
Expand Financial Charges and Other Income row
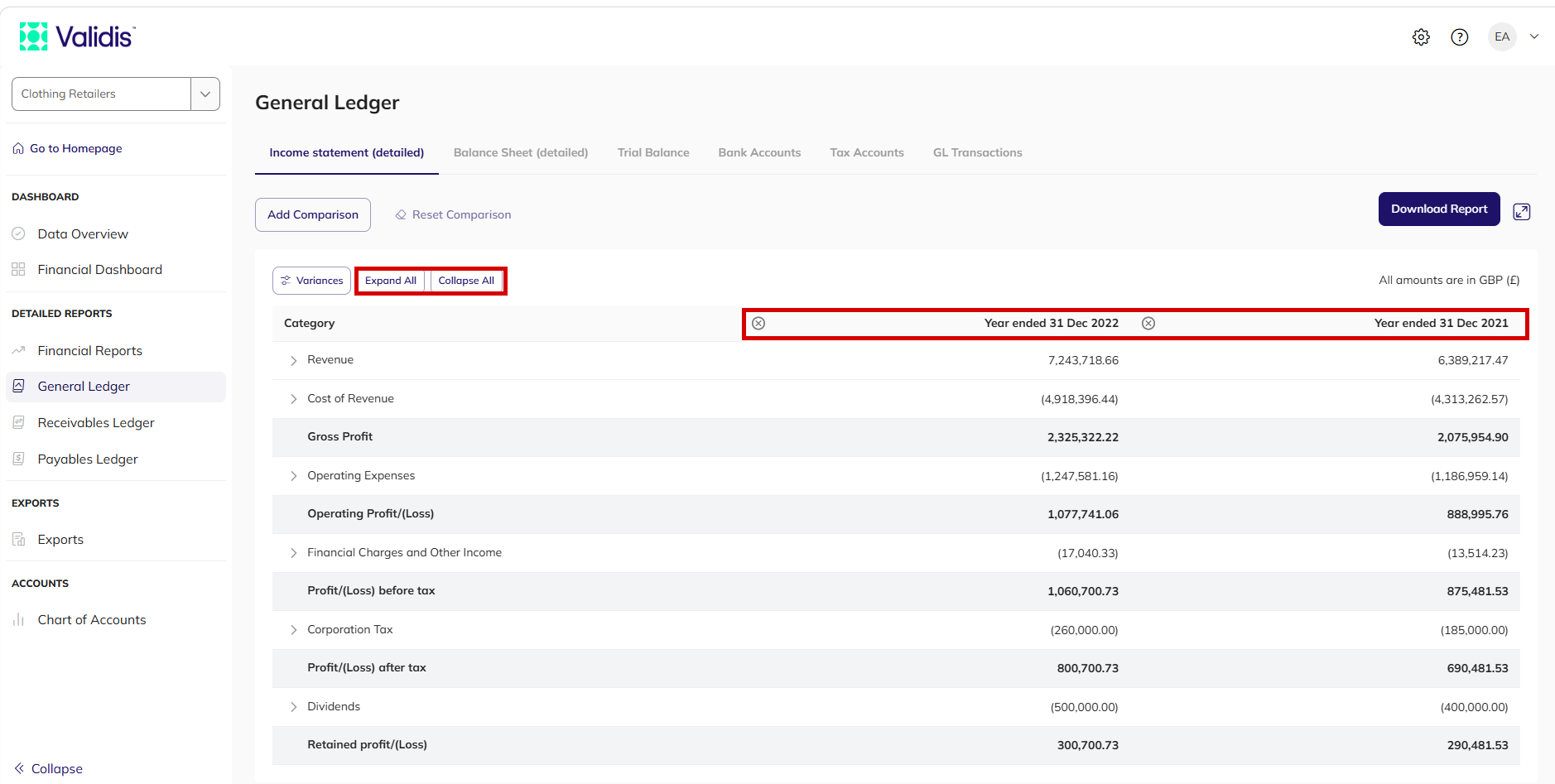point(294,553)
